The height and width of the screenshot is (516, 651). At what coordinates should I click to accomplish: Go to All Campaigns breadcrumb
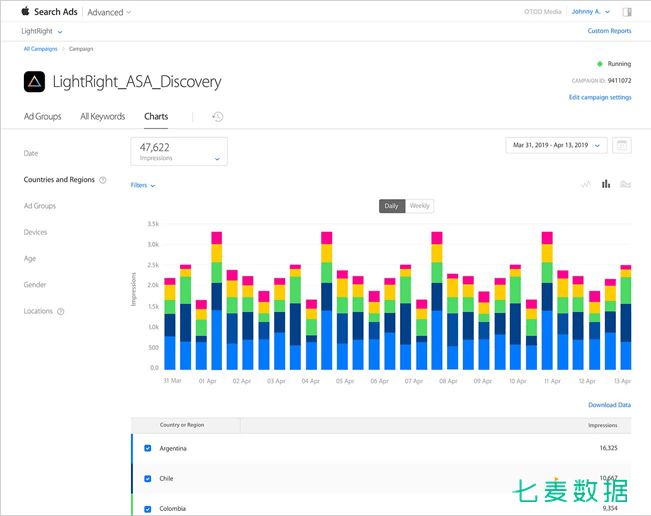40,49
